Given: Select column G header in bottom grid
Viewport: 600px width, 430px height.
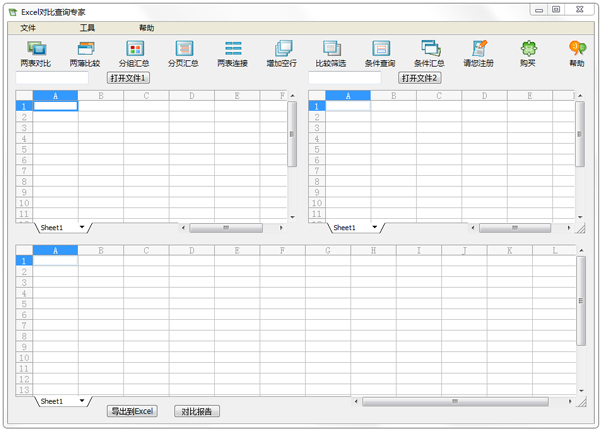Looking at the screenshot, I should click(328, 251).
